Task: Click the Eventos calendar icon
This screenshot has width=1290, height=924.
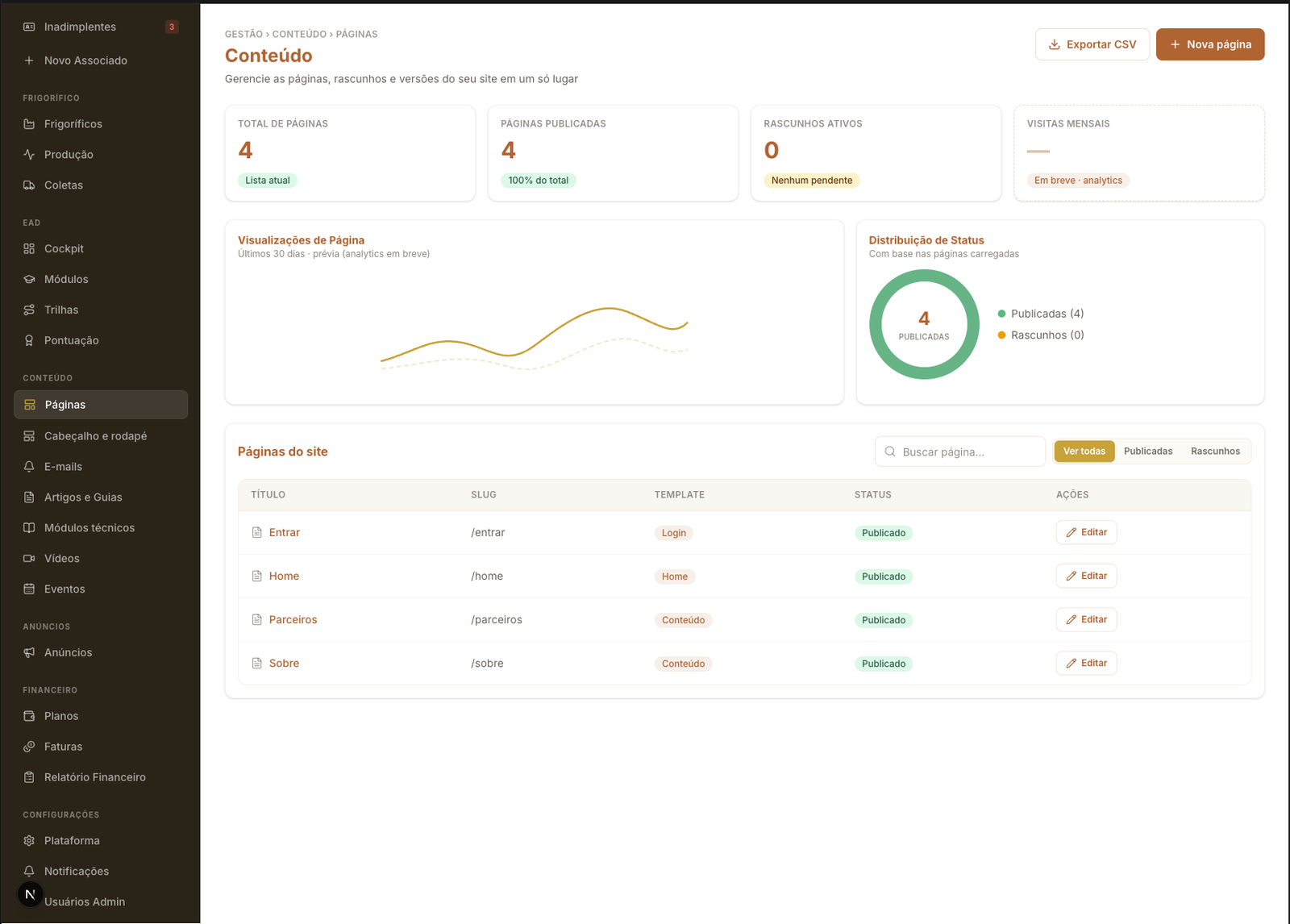Action: (x=29, y=589)
